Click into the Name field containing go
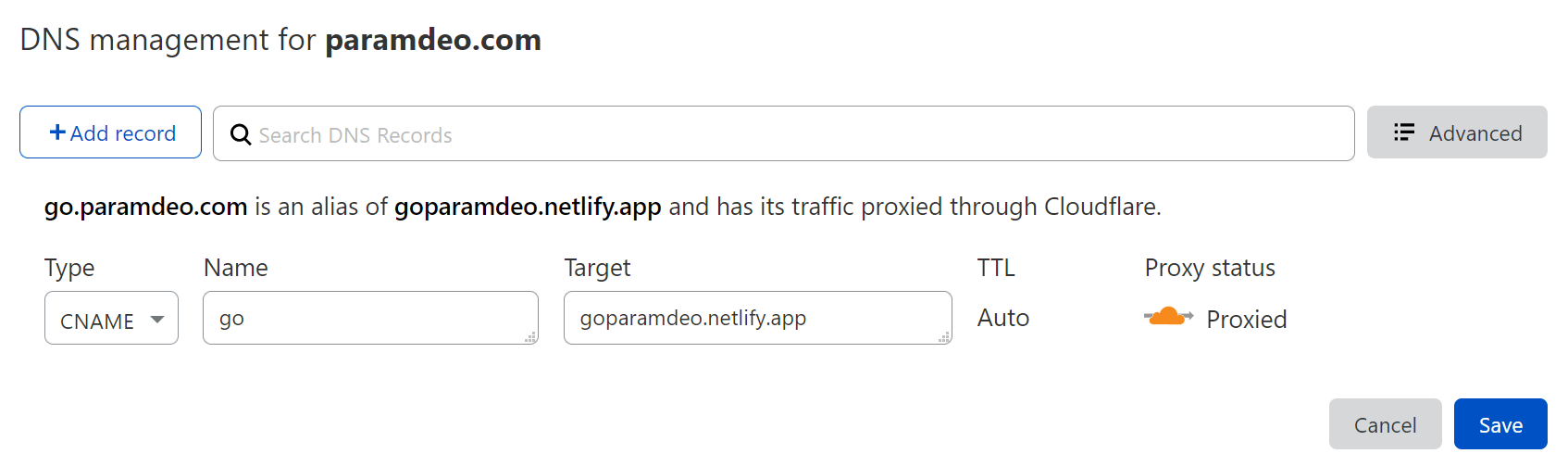 click(370, 318)
